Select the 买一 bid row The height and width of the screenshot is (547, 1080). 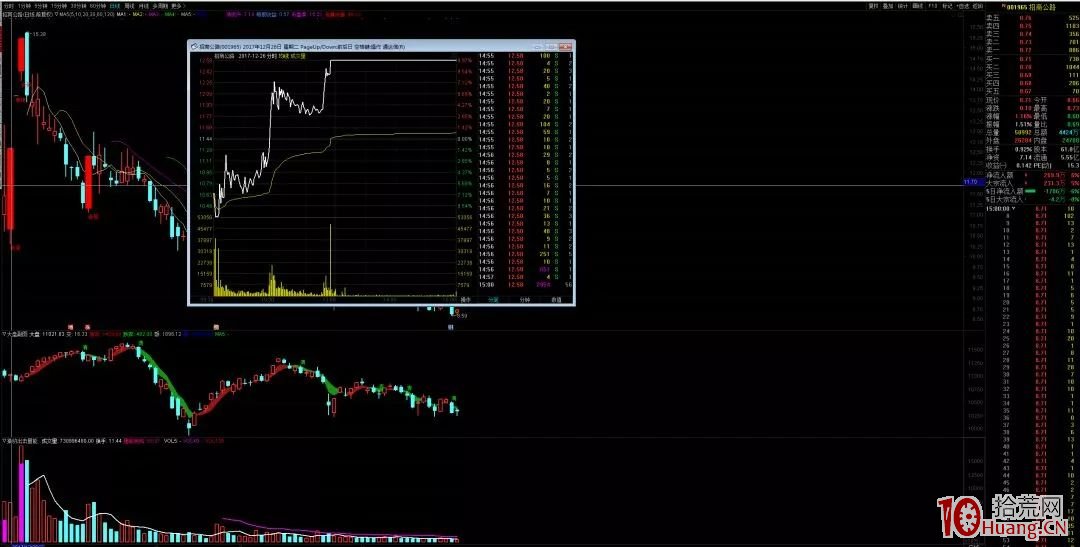click(1030, 59)
